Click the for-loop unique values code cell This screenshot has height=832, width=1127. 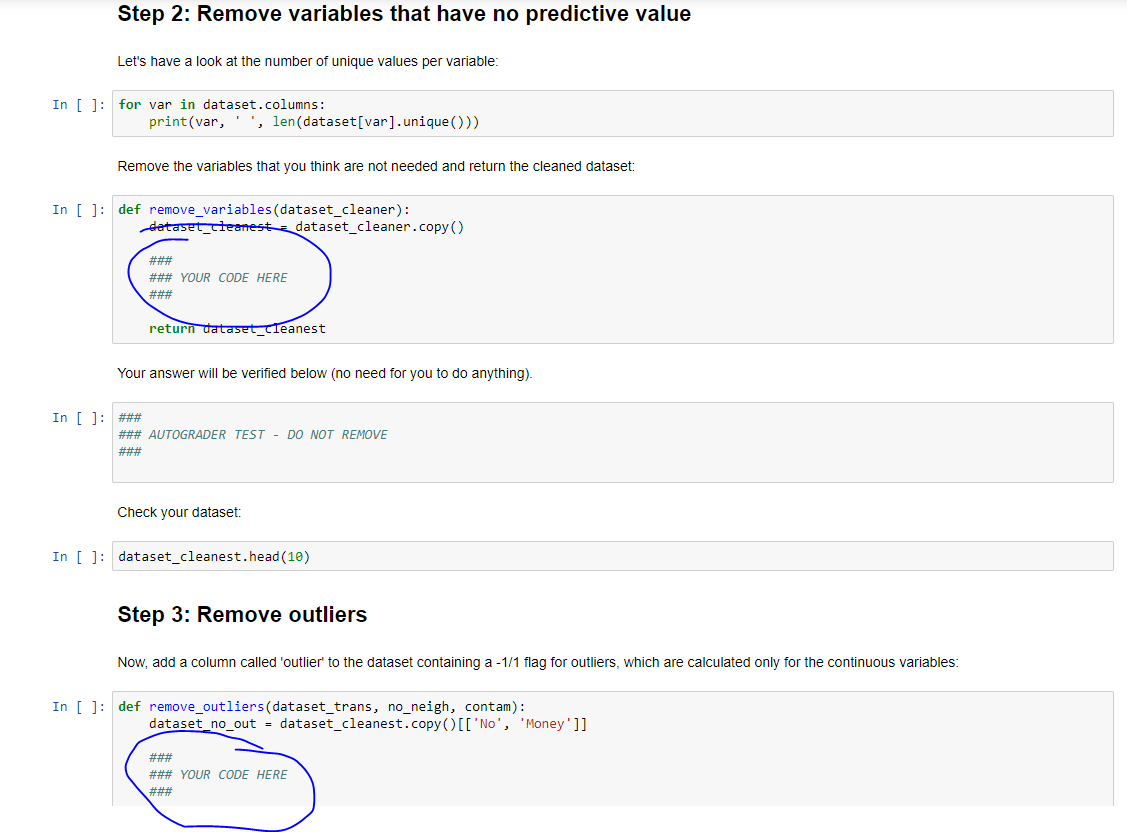point(300,112)
